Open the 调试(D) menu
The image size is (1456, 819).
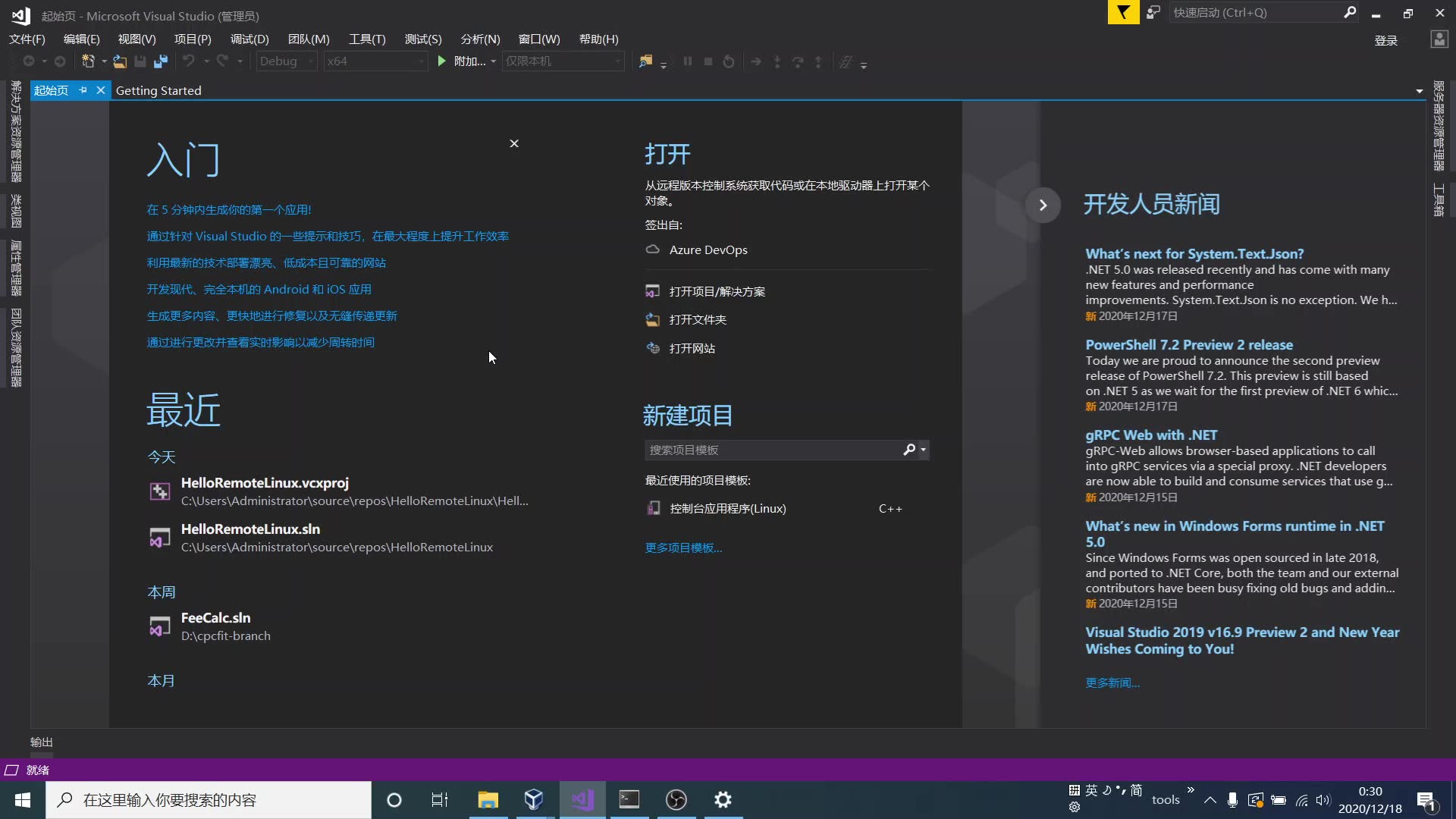tap(249, 39)
